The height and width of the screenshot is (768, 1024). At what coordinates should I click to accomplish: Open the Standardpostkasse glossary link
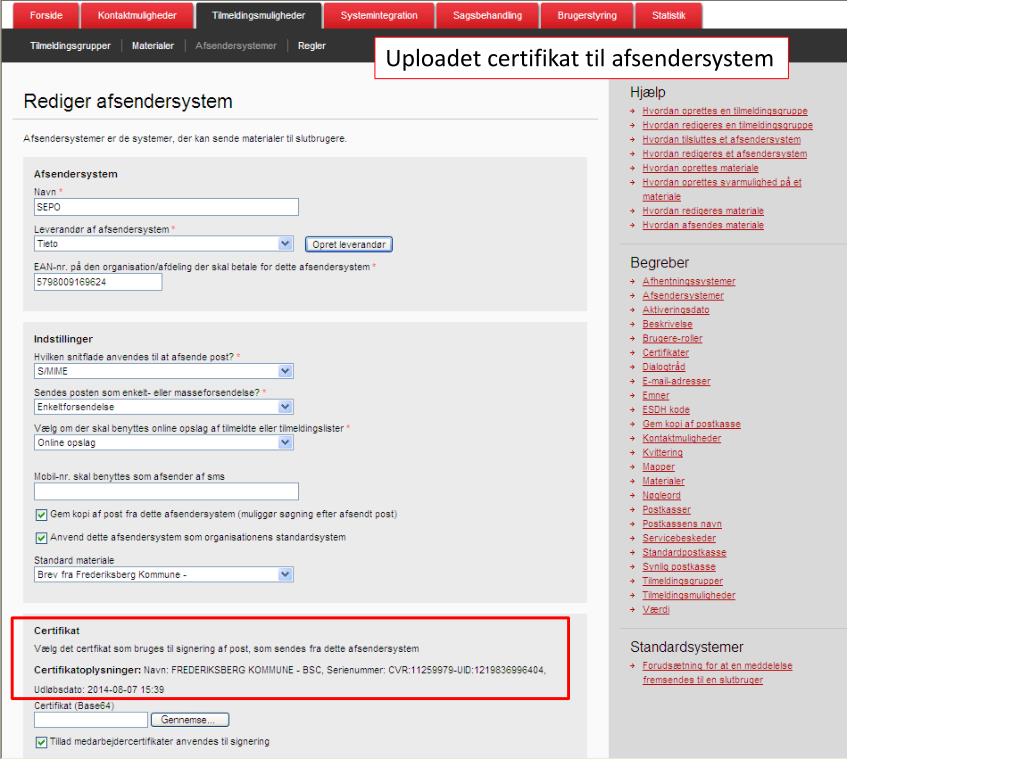pos(684,553)
